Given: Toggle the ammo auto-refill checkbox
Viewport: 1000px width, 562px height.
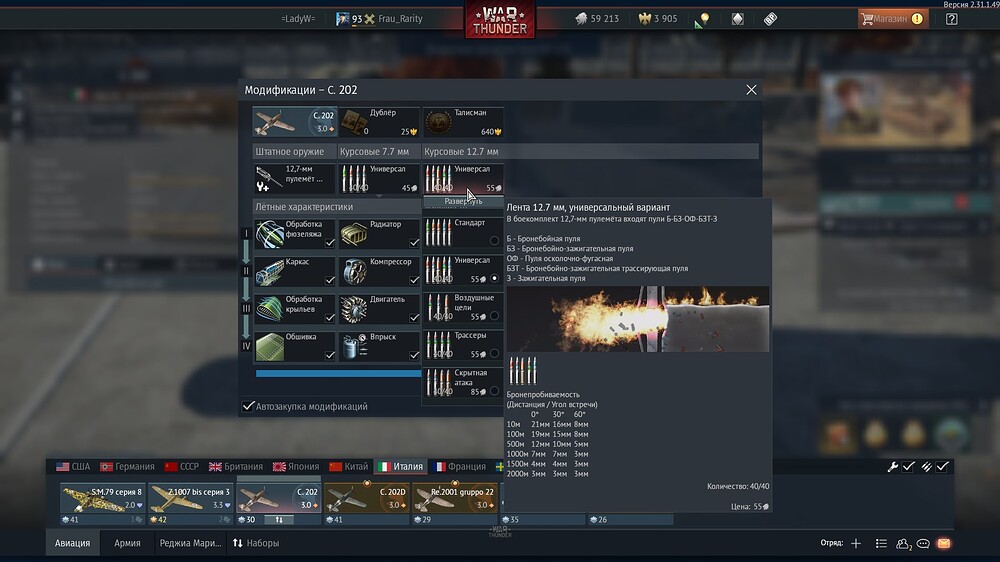Looking at the screenshot, I should [943, 467].
